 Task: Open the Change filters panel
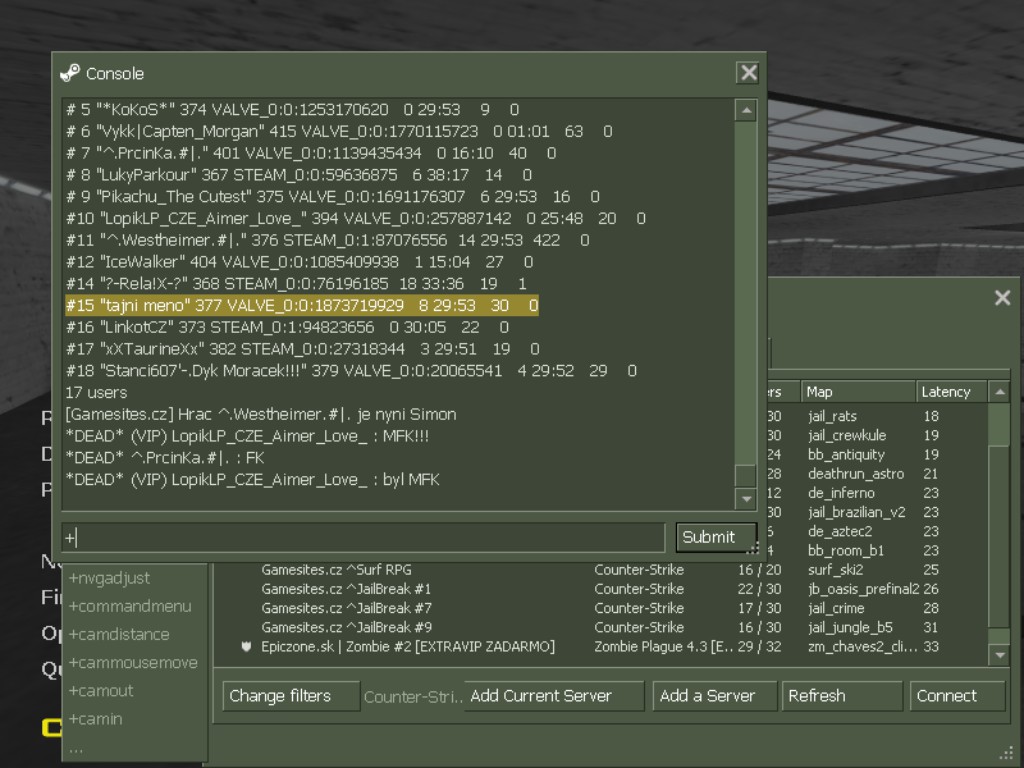(x=291, y=696)
